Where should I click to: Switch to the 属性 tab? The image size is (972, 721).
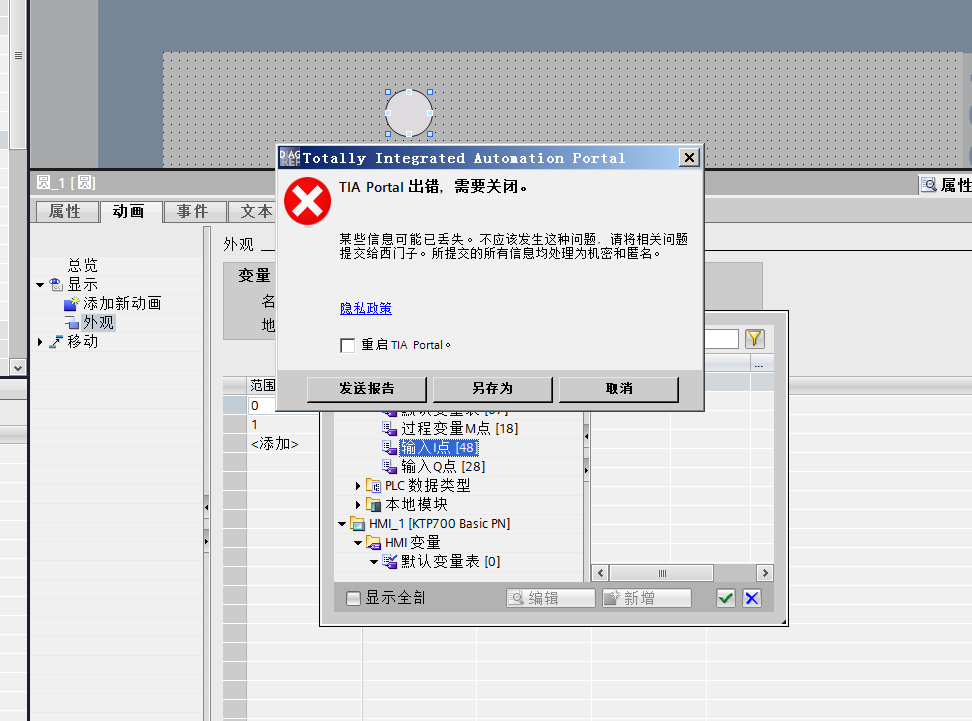(x=66, y=211)
